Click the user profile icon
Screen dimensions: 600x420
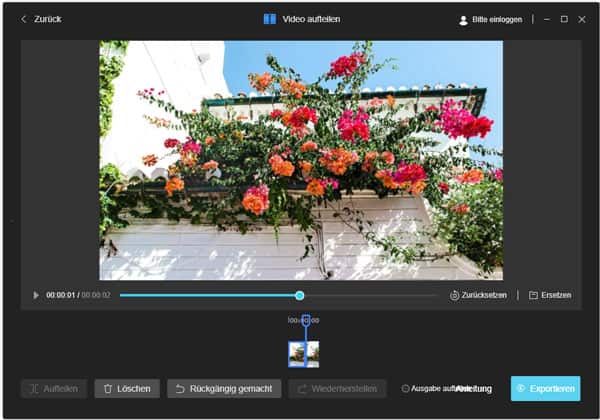tap(463, 20)
